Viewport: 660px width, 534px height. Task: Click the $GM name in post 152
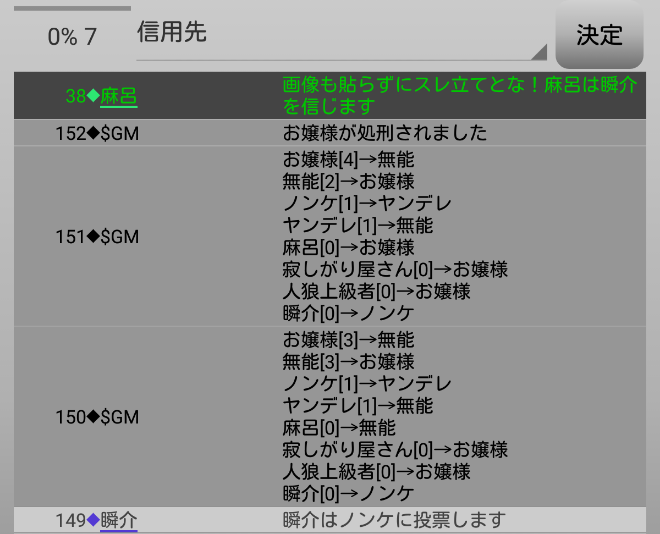120,133
